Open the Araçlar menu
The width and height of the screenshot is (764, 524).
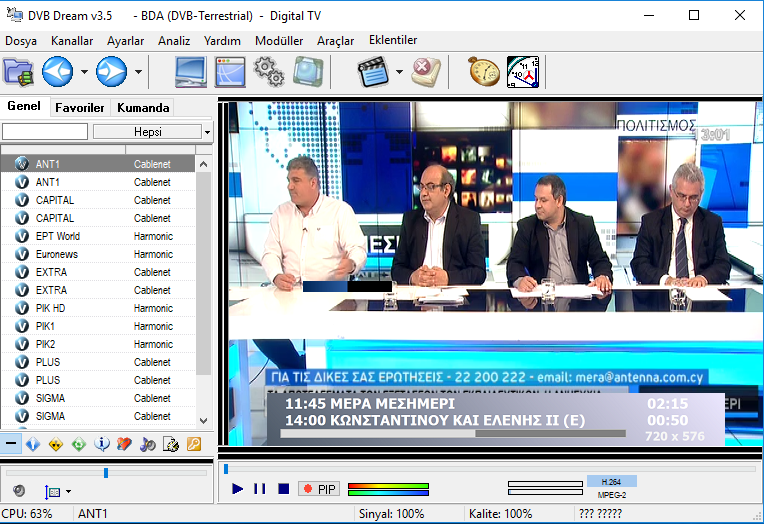335,41
